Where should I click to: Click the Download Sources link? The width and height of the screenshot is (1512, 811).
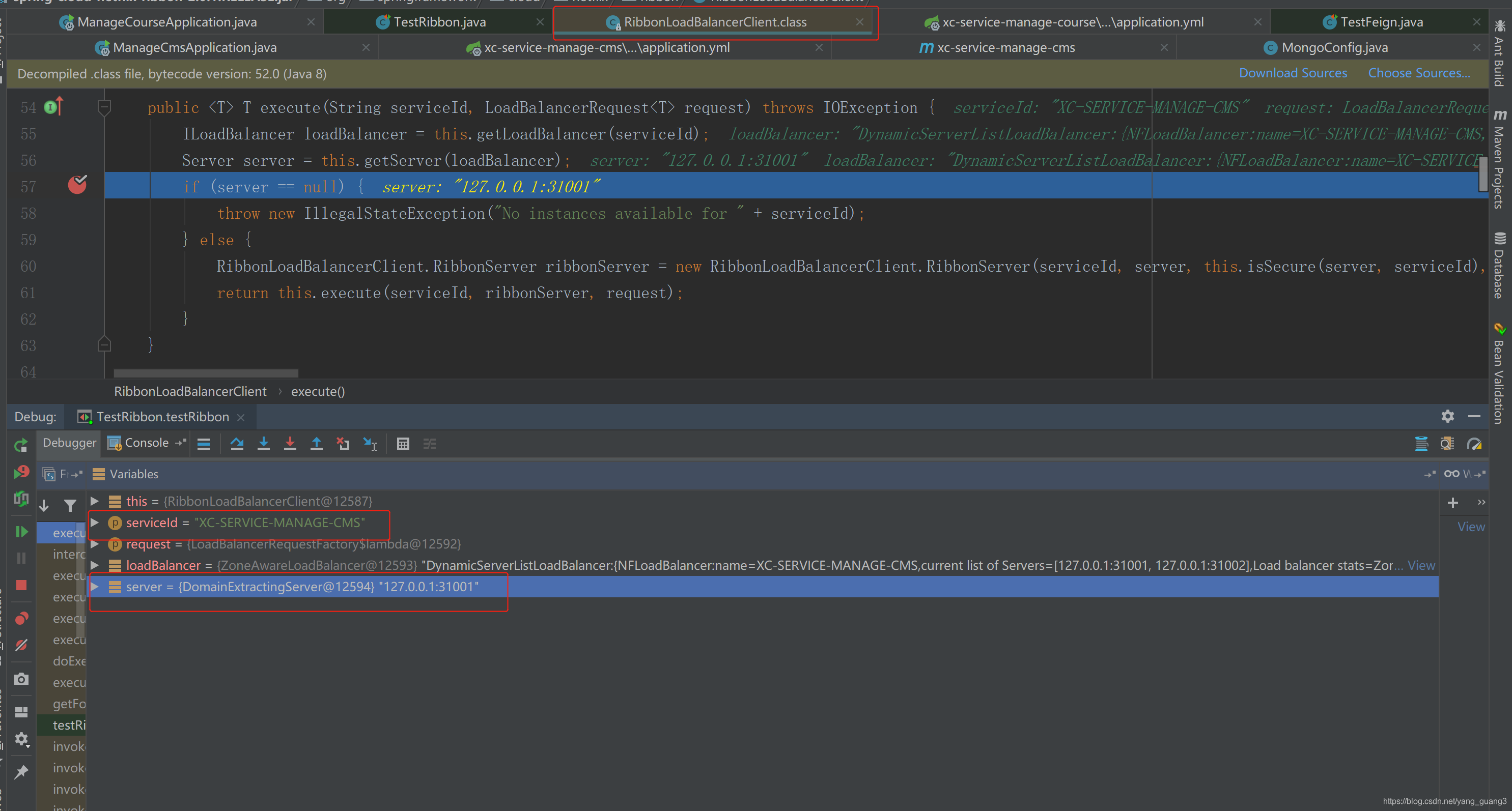coord(1293,73)
